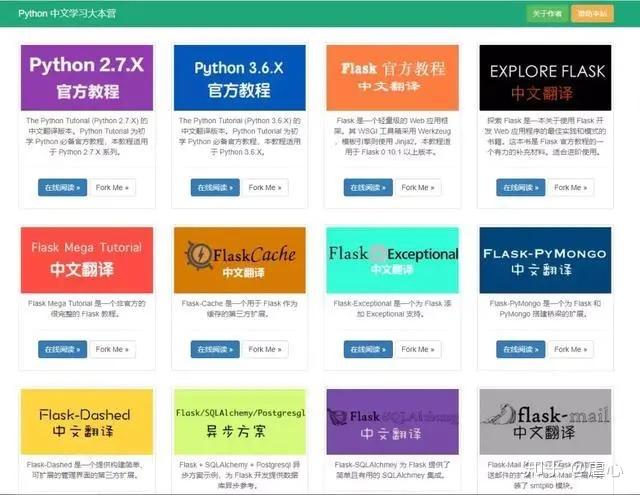Click Fork Me under Flask 官方教程 card
Screen dimensions: 640x495
click(418, 187)
